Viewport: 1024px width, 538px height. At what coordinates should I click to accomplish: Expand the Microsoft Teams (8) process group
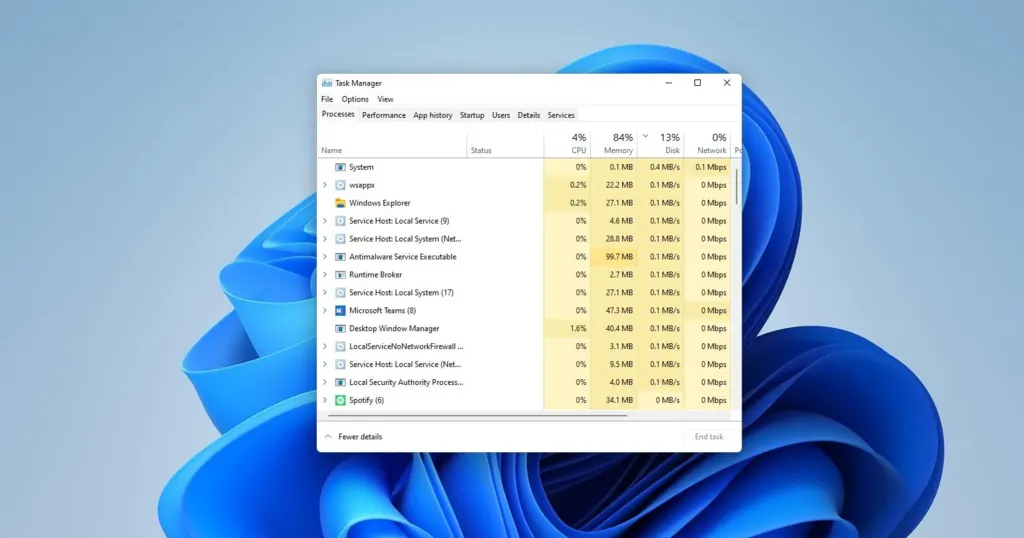pyautogui.click(x=325, y=311)
